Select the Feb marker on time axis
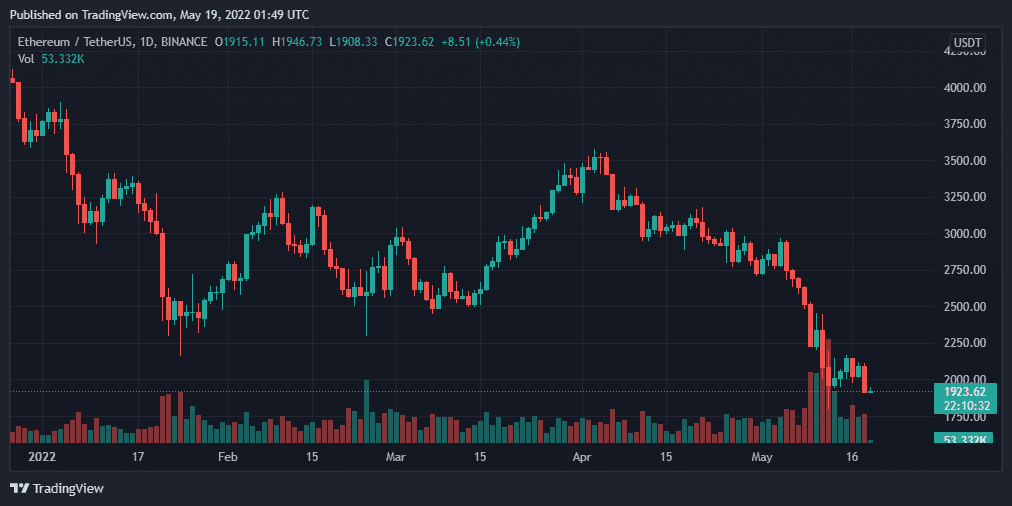 pyautogui.click(x=227, y=457)
